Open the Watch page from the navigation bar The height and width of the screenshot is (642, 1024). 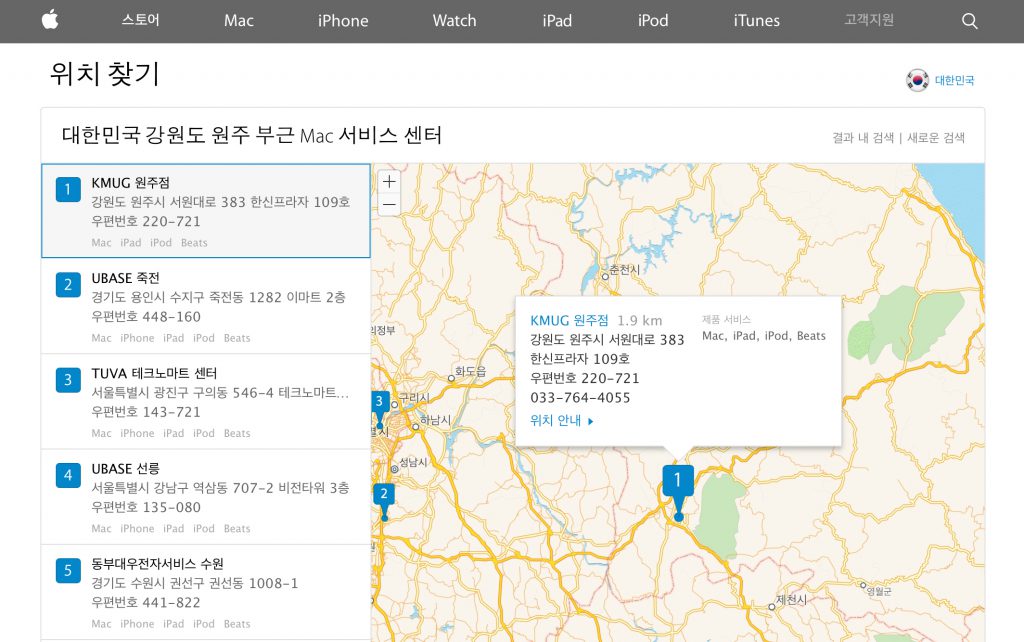(x=454, y=20)
